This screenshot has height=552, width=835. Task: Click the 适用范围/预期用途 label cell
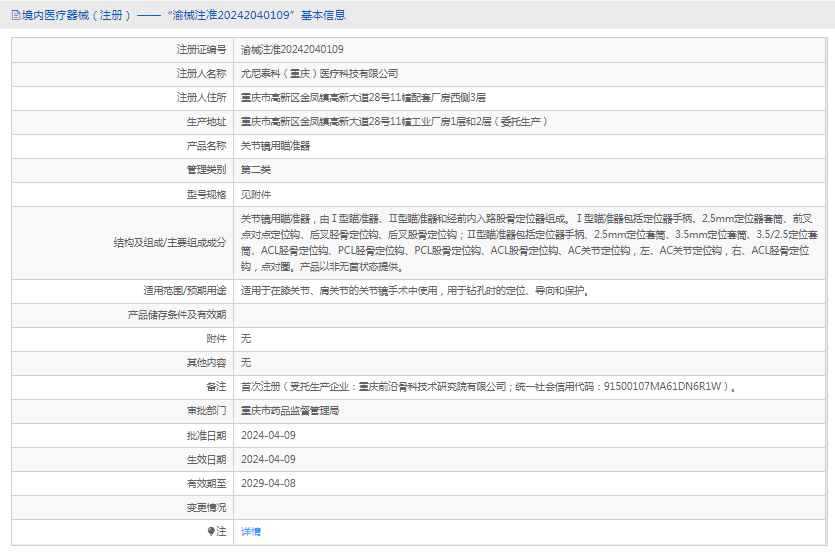tap(122, 291)
